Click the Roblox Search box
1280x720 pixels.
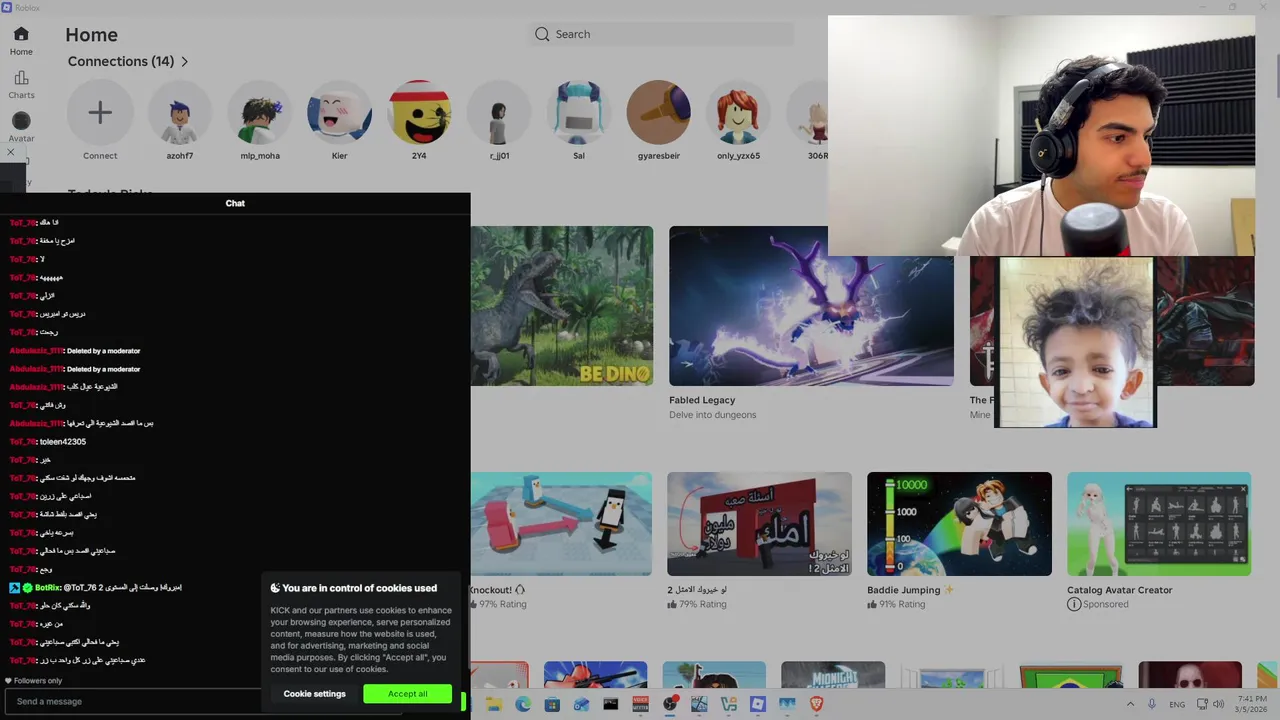[662, 34]
